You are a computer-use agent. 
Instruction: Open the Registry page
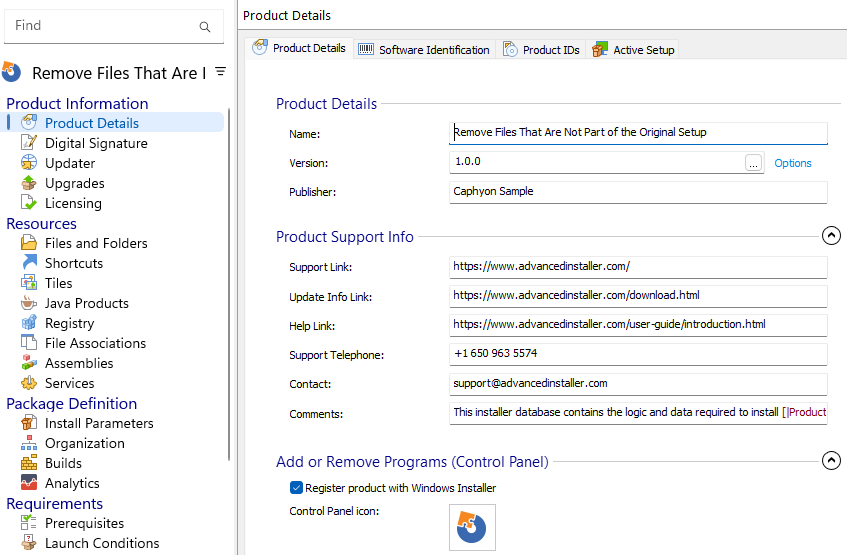(70, 323)
